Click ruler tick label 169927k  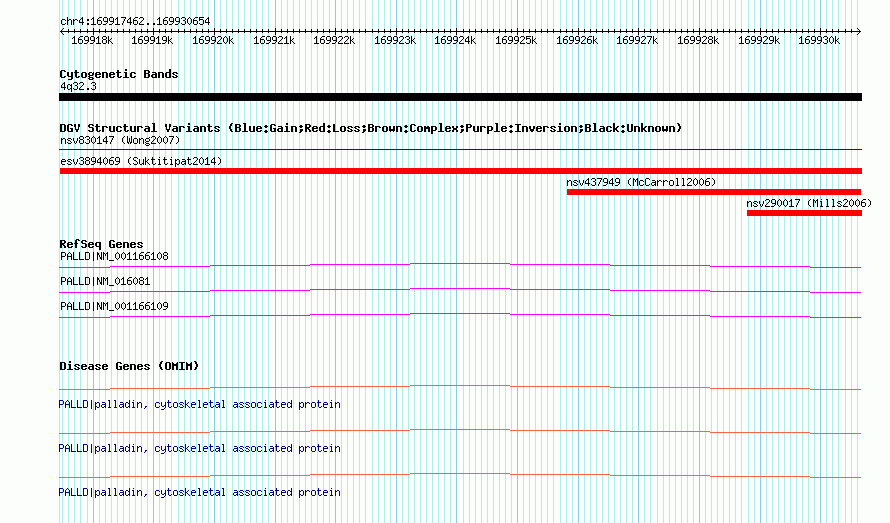637,40
